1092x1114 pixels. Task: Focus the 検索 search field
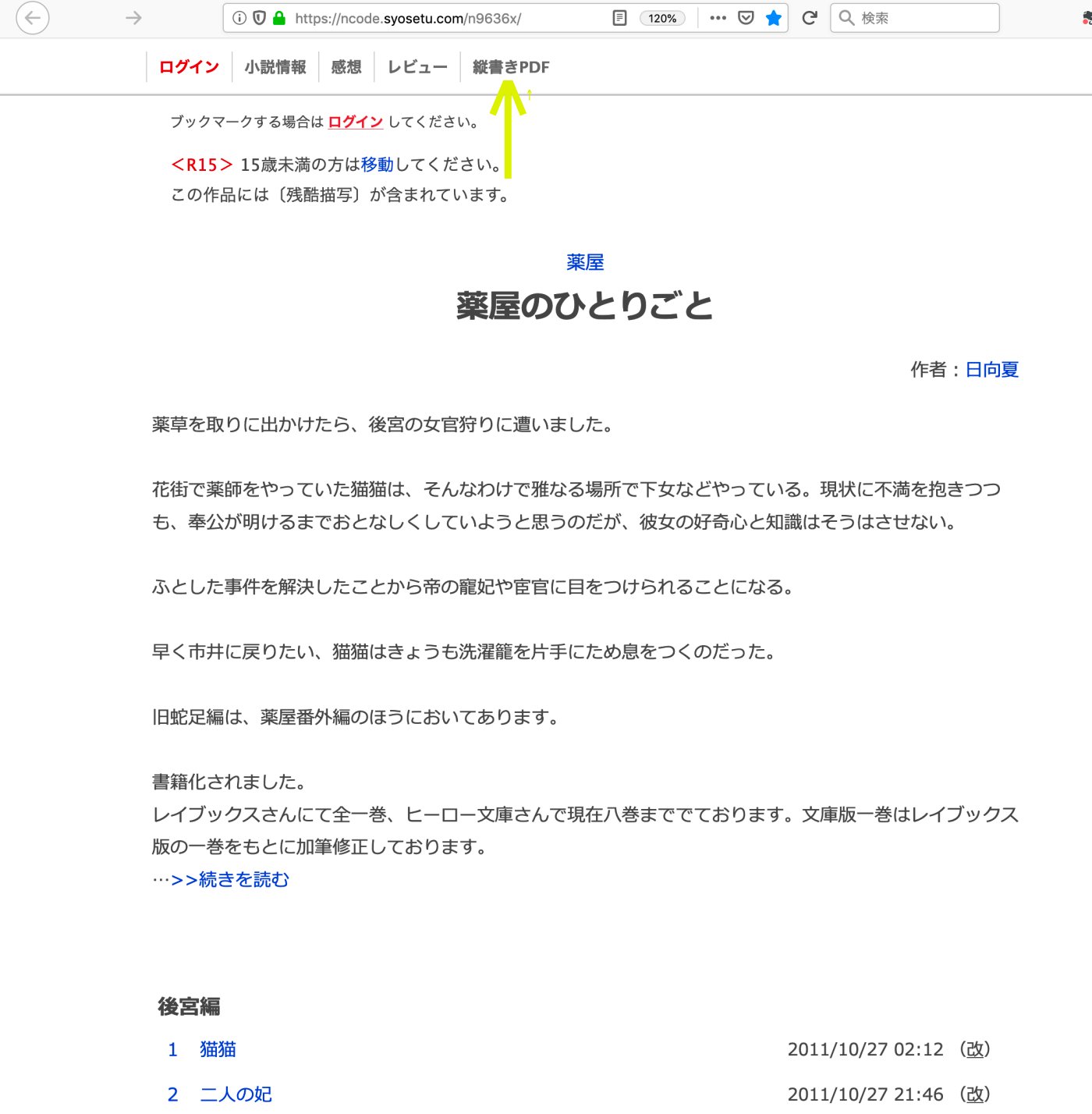(x=915, y=18)
